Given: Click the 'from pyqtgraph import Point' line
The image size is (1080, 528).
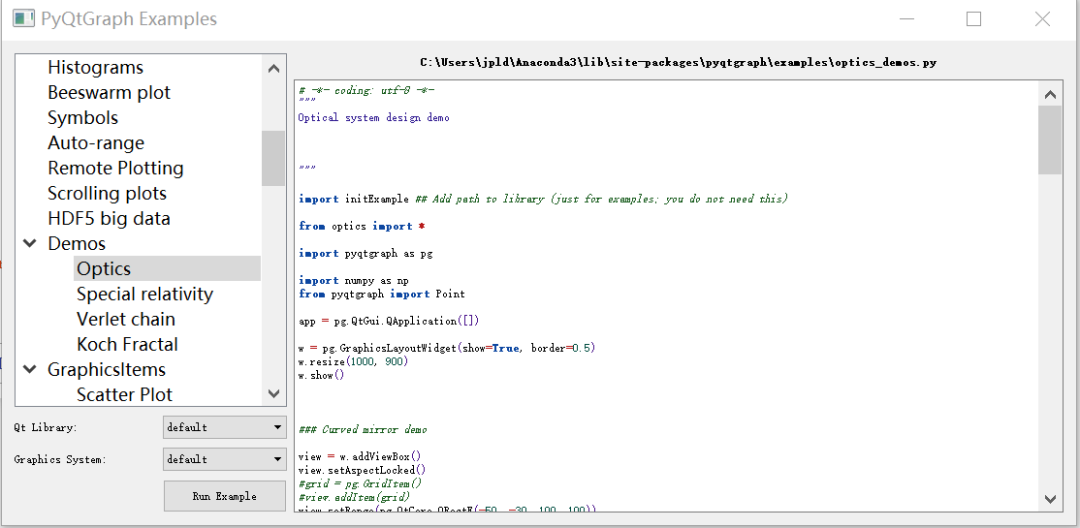Looking at the screenshot, I should pyautogui.click(x=382, y=294).
